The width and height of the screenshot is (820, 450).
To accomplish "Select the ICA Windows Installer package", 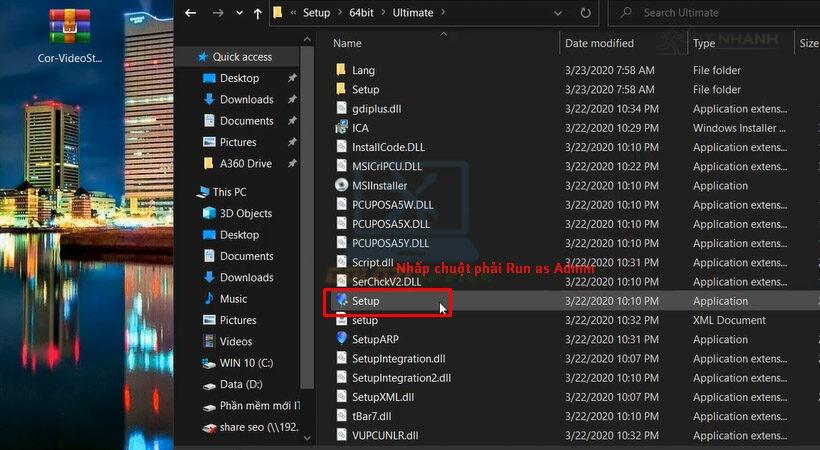I will tap(360, 128).
